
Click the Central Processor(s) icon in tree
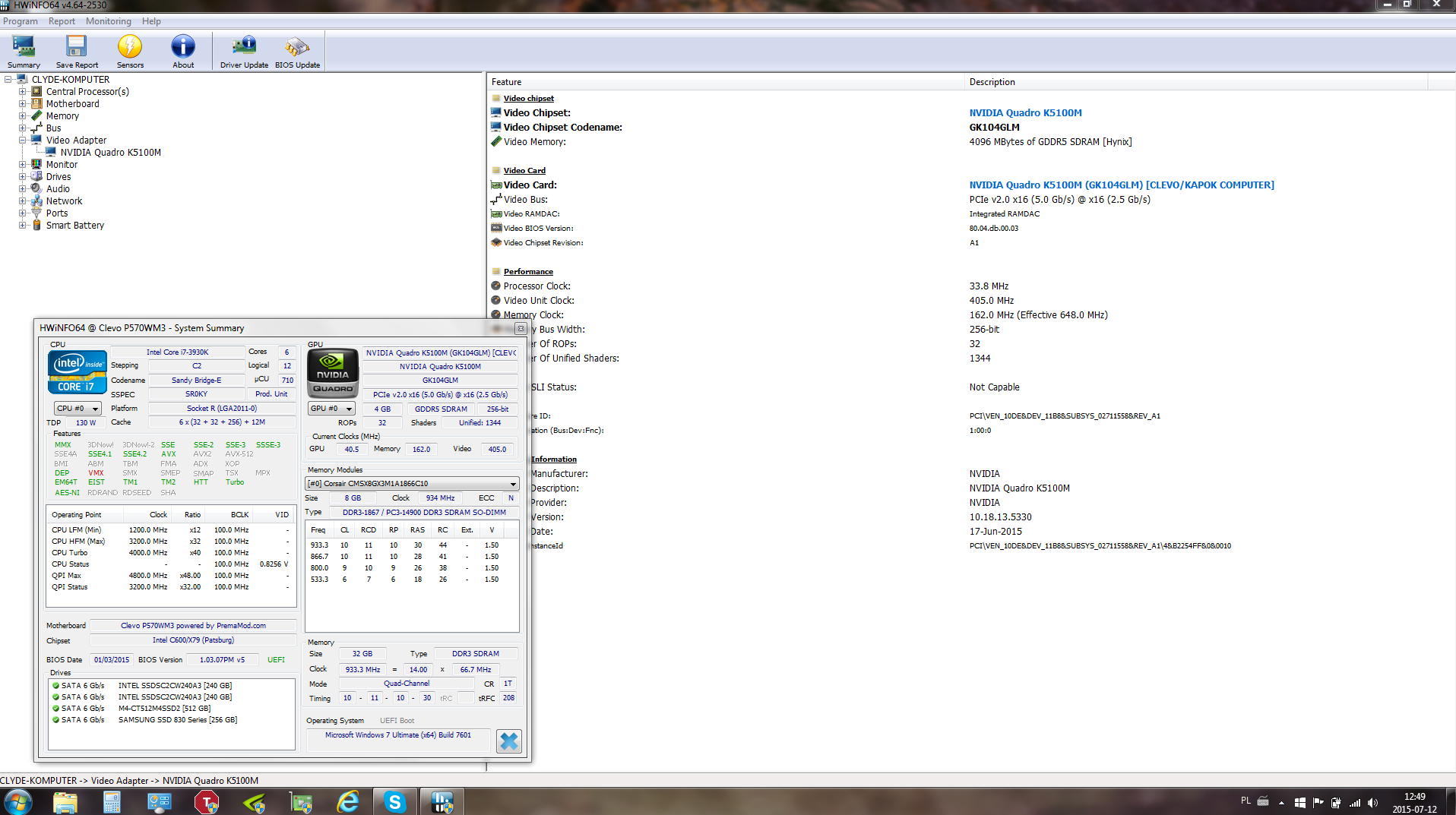36,91
